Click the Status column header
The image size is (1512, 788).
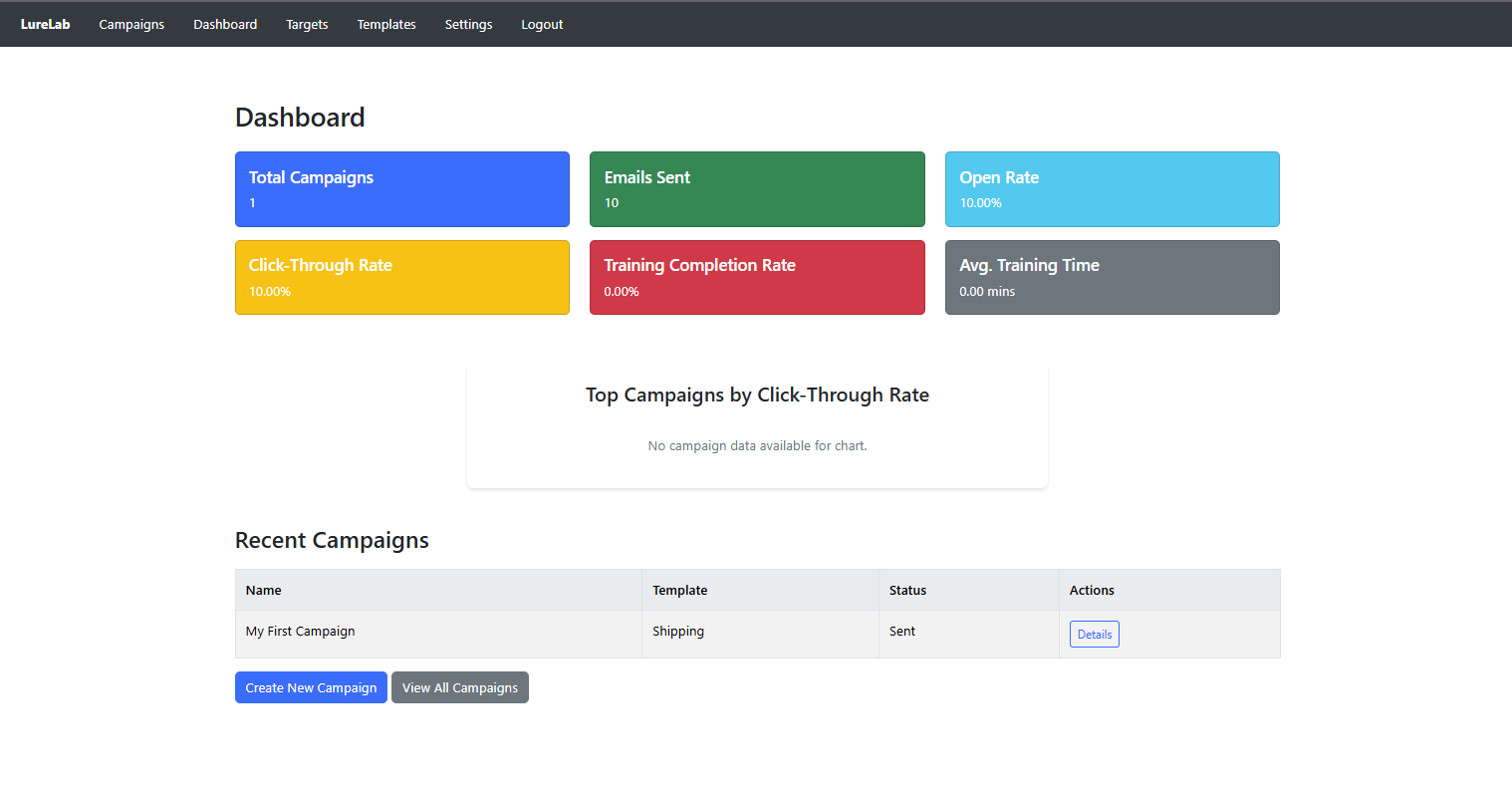pyautogui.click(x=968, y=590)
